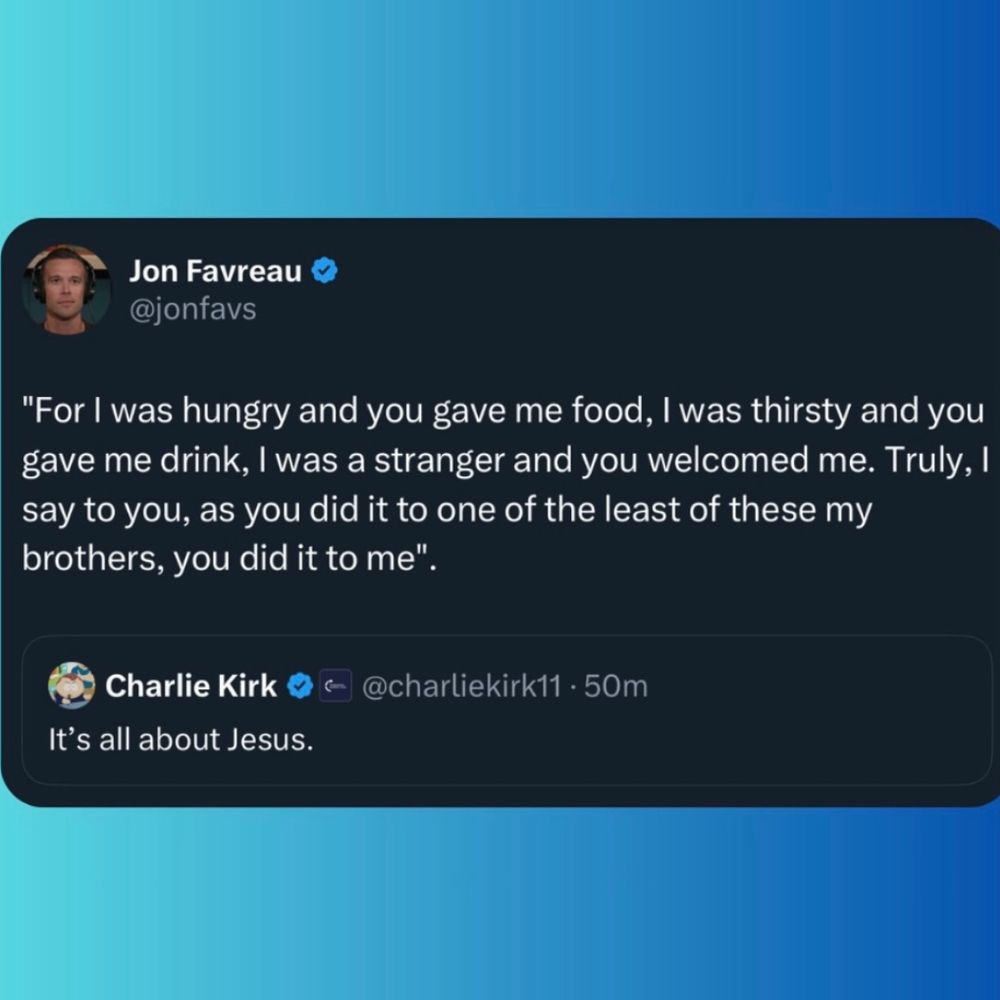Open the Charlie Kirk display name
This screenshot has height=1000, width=1000.
click(x=191, y=686)
